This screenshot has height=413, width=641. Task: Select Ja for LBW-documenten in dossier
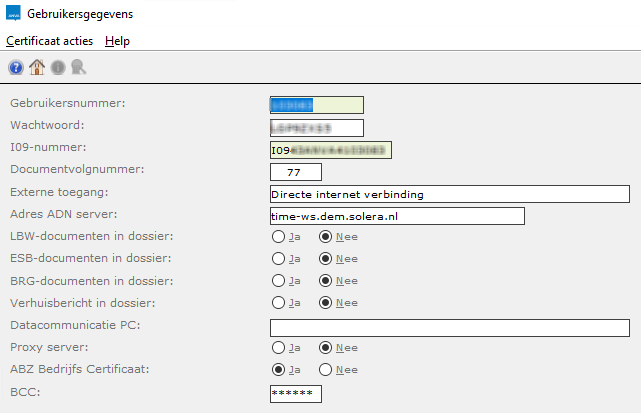(278, 237)
